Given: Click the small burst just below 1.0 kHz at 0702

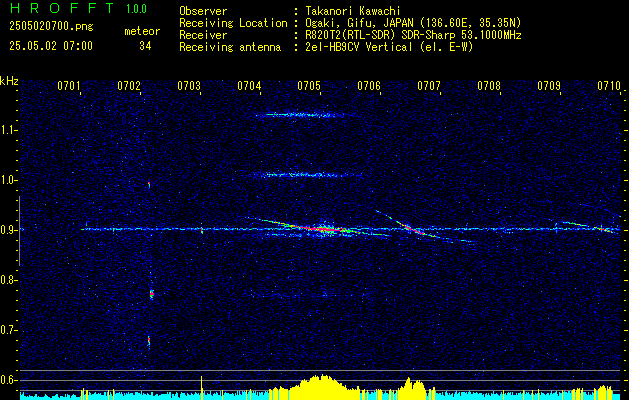Looking at the screenshot, I should pyautogui.click(x=149, y=185).
